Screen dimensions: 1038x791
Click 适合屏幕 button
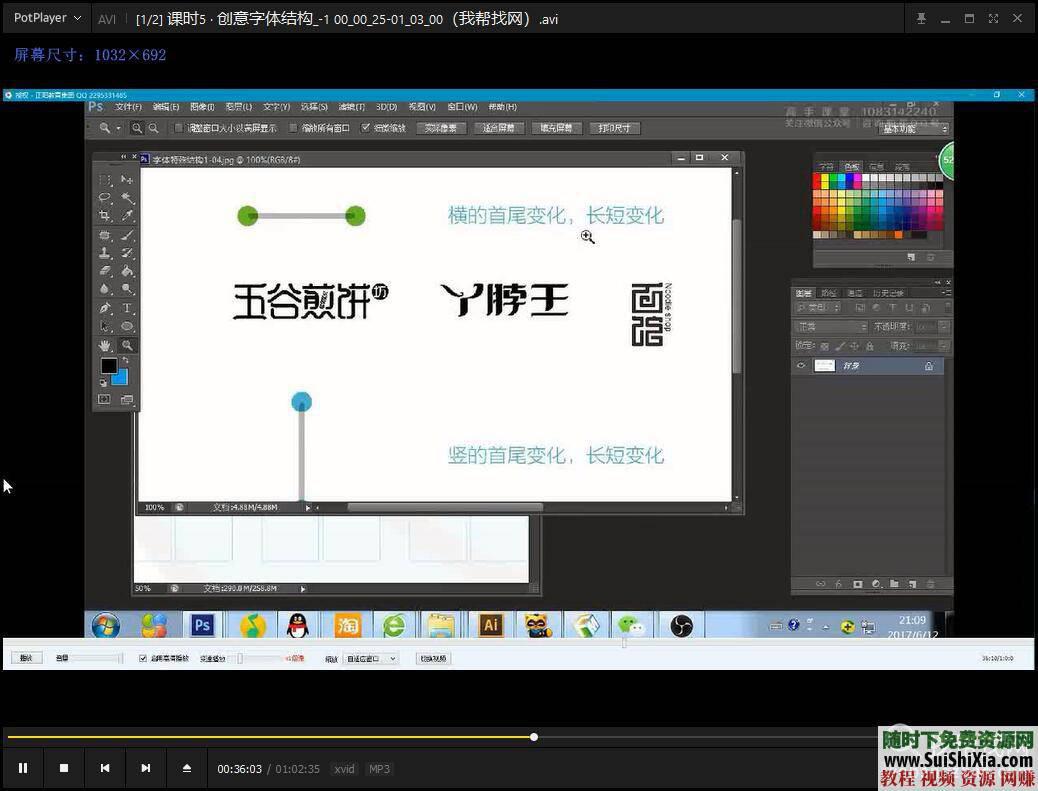[x=499, y=128]
